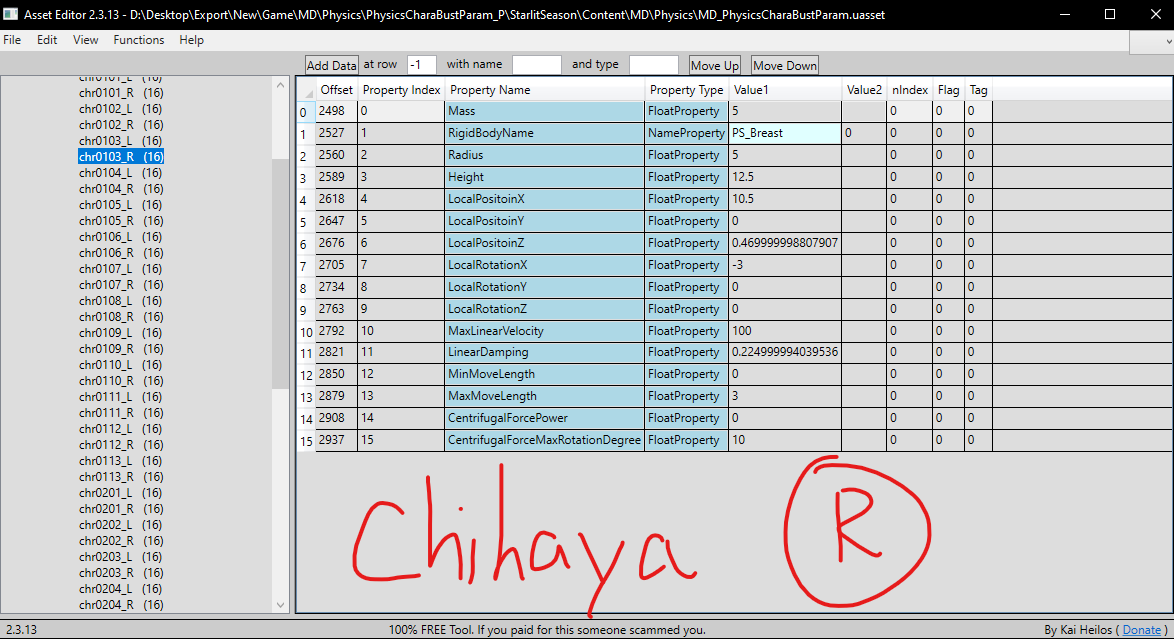
Task: Select chr0108_R in the tree
Action: click(x=121, y=317)
